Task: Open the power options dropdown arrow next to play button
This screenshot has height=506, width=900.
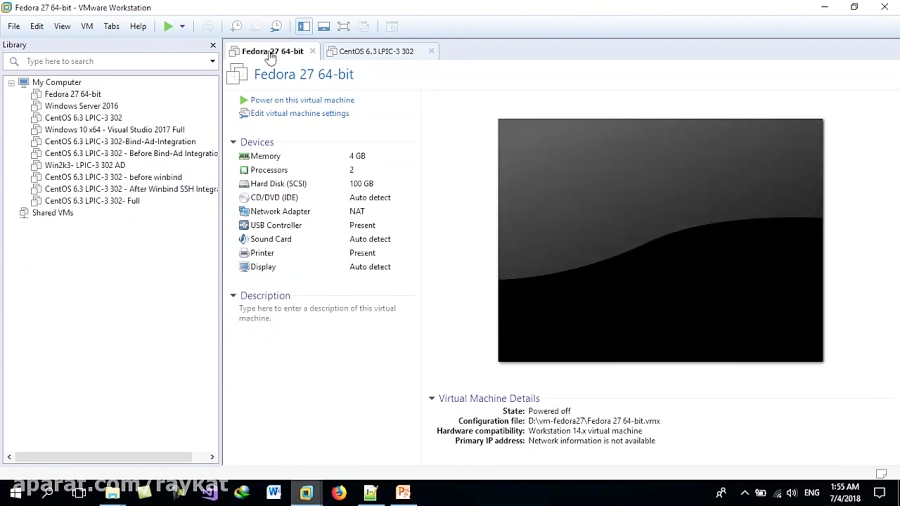Action: (182, 26)
